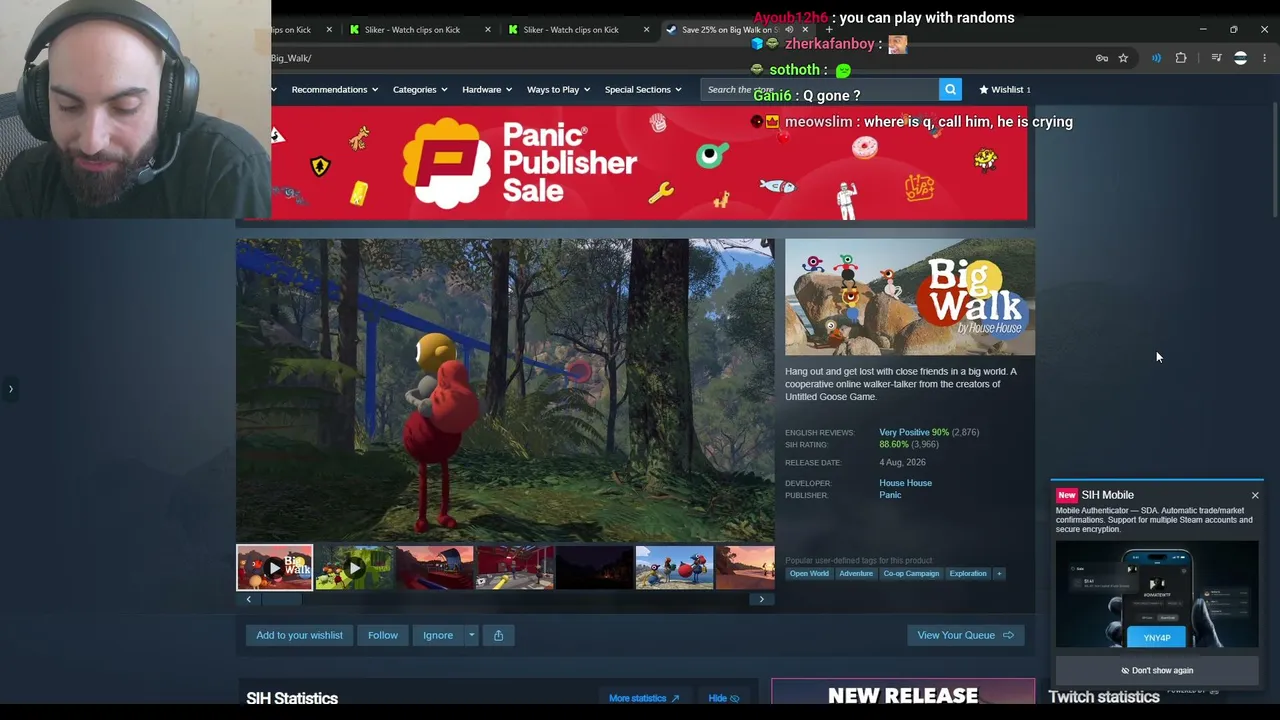Mute the Big Walk tab audio icon

[790, 30]
